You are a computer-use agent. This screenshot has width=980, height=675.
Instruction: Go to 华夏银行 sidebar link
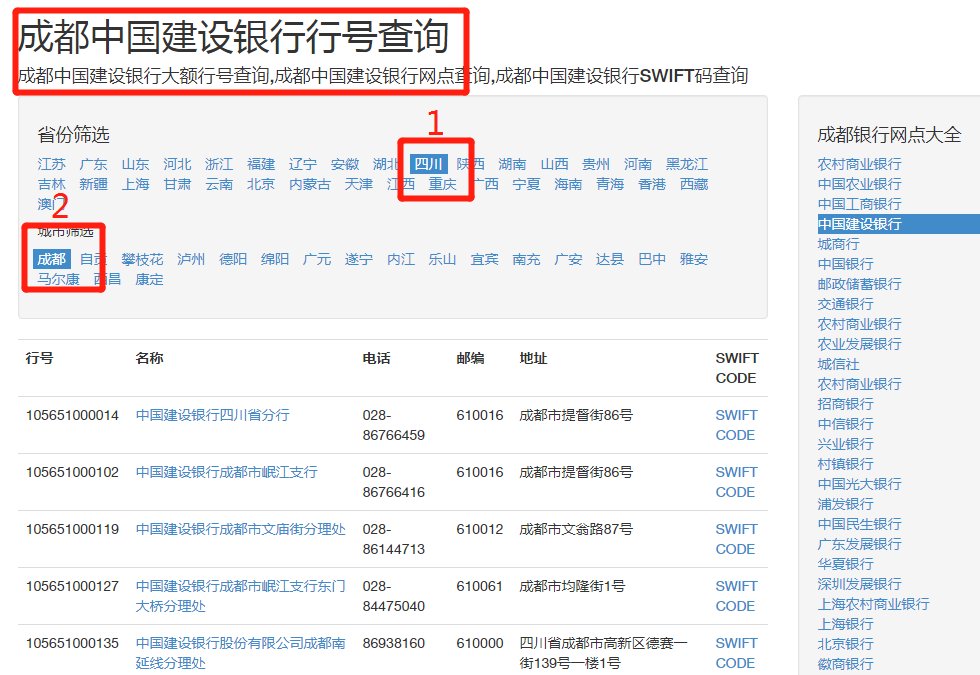point(846,564)
